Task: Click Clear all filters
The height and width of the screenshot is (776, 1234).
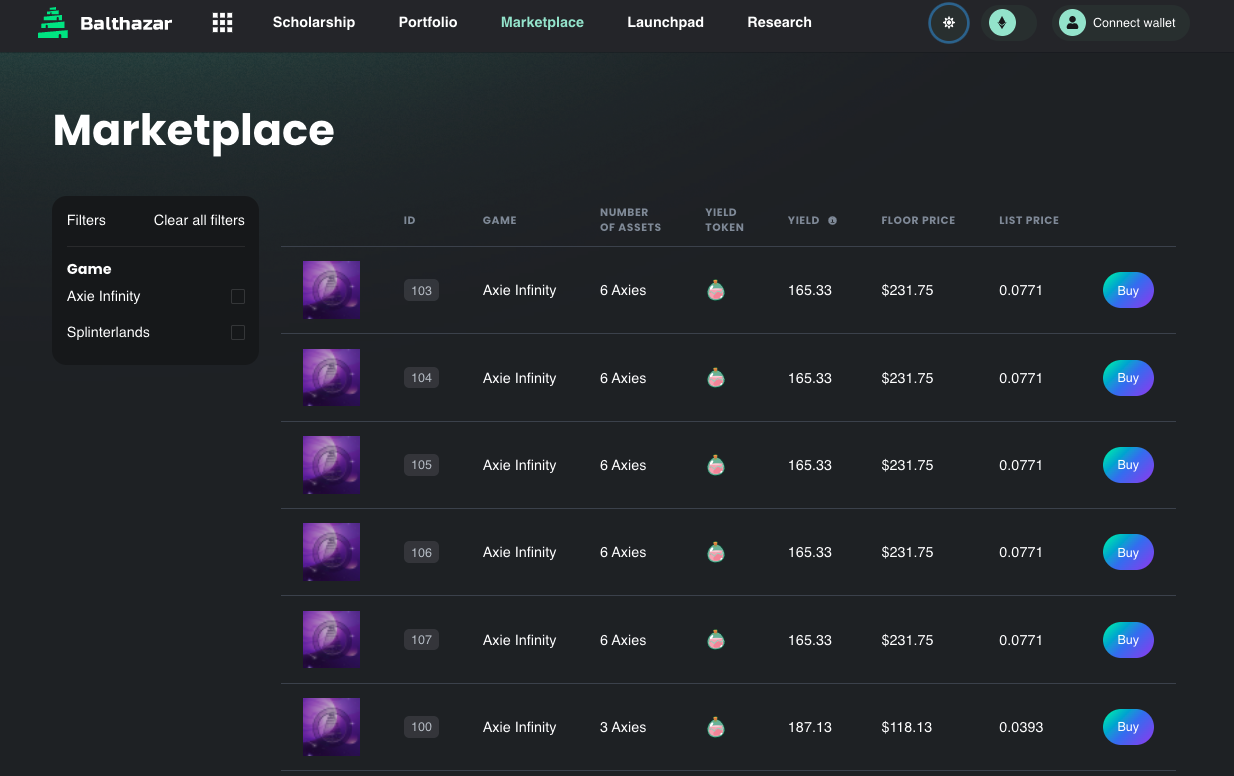Action: [x=199, y=220]
